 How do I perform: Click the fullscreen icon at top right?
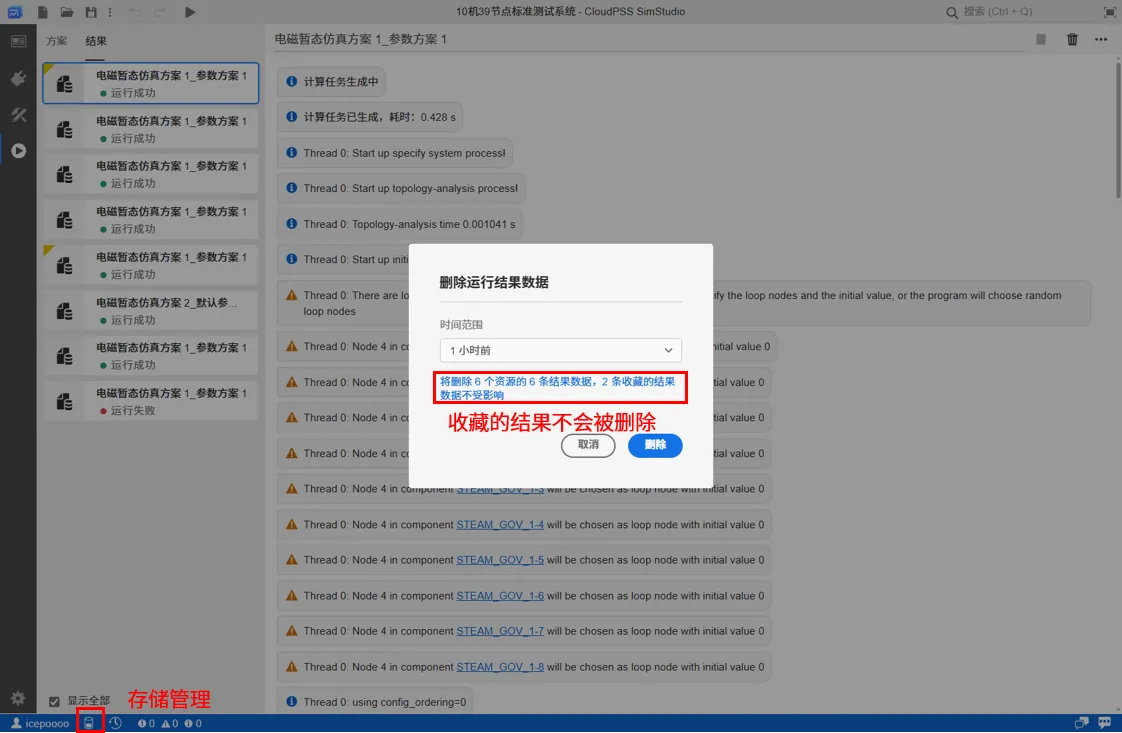pos(1110,12)
